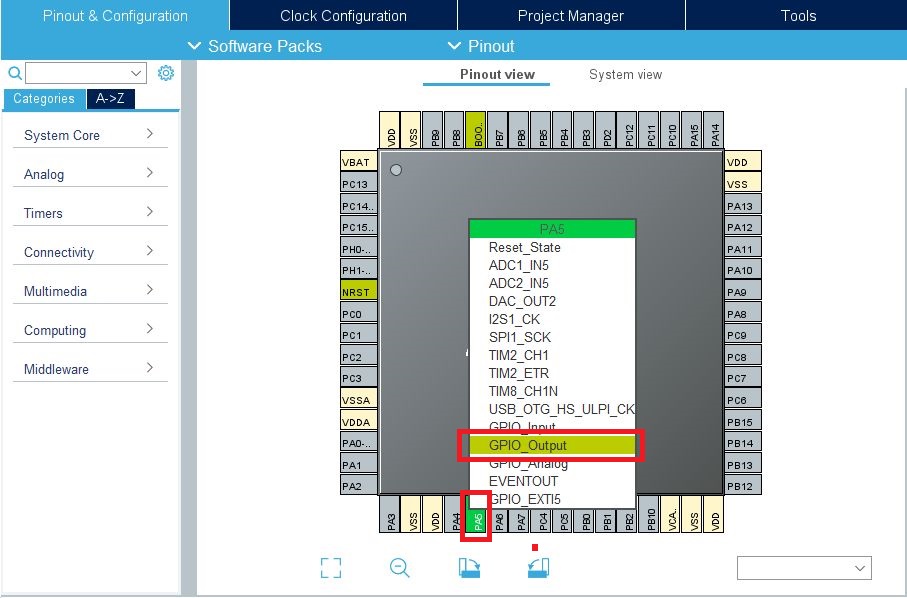
Task: Open the Software Packs dropdown
Action: (x=255, y=46)
